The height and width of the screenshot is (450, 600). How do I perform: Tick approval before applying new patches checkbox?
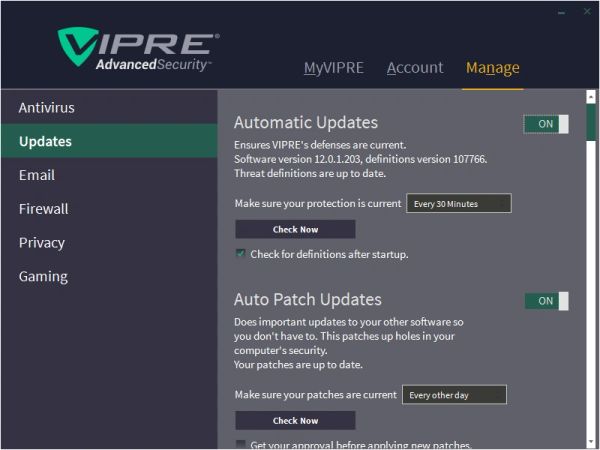point(241,444)
